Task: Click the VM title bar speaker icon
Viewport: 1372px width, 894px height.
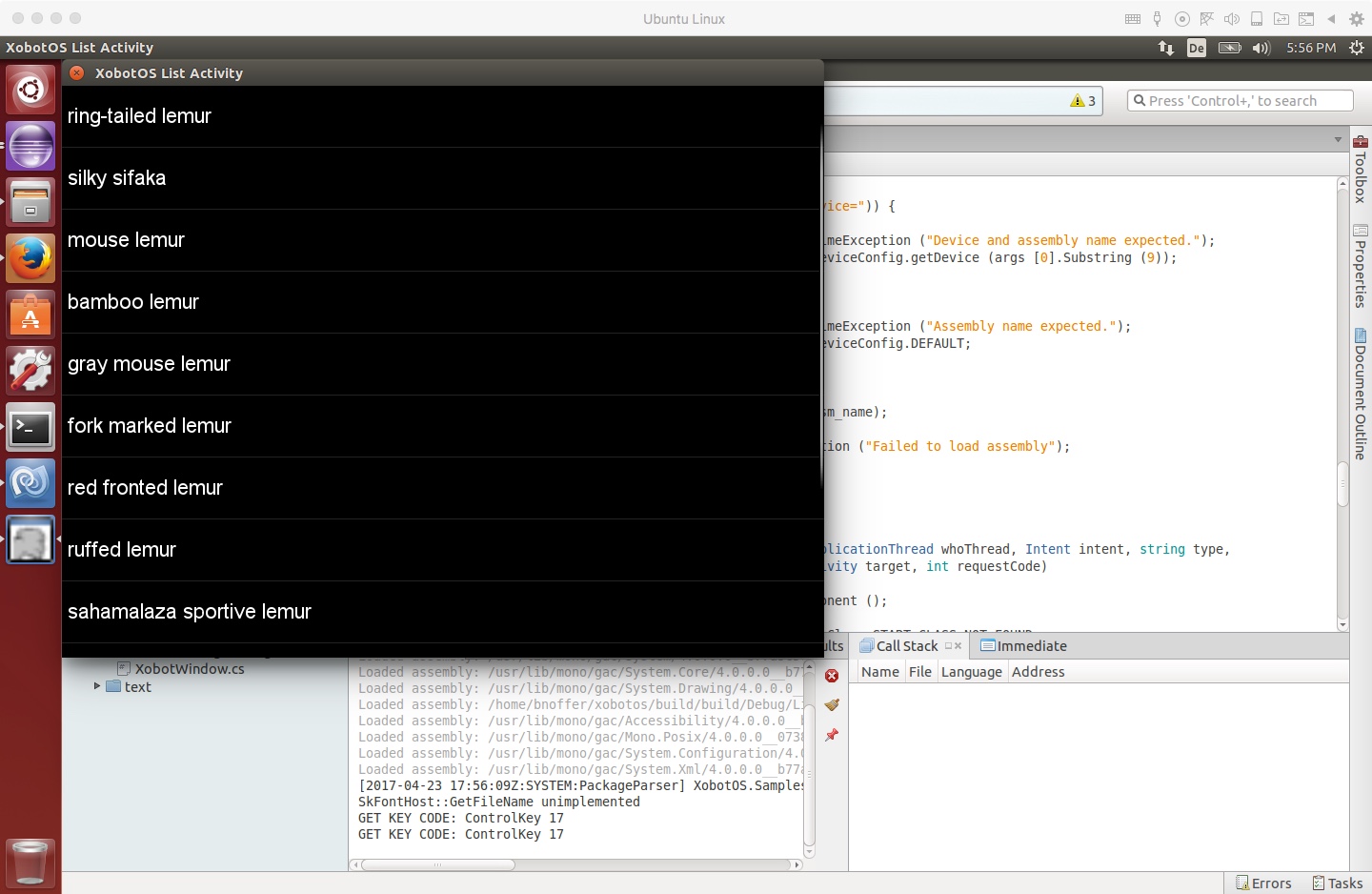Action: click(1232, 19)
